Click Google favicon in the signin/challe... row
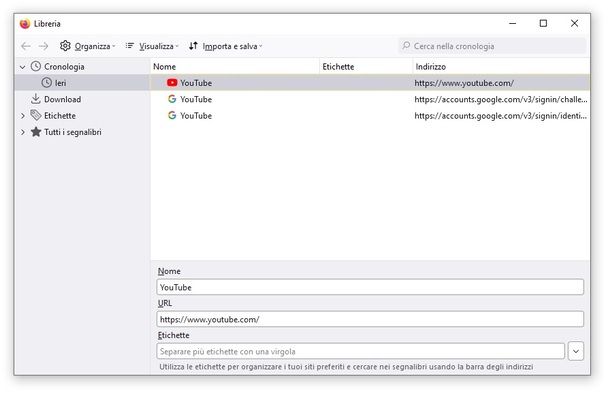Image resolution: width=610 pixels, height=398 pixels. click(x=172, y=99)
